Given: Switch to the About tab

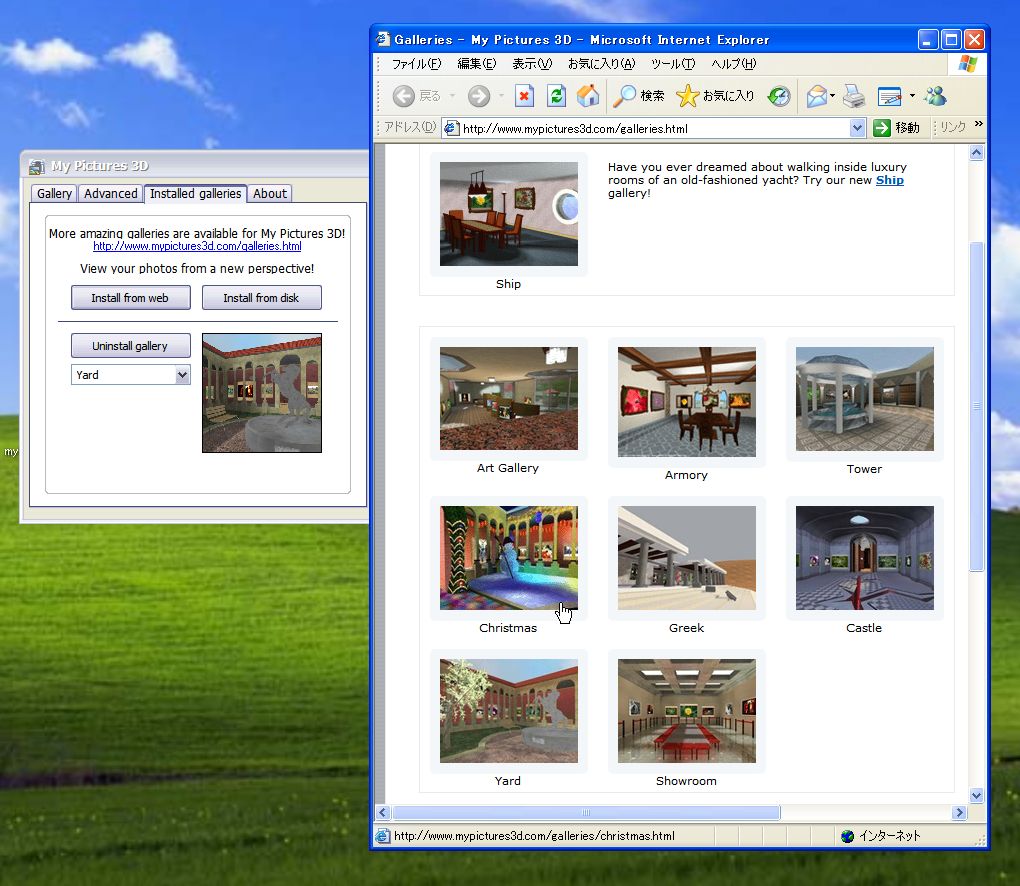Looking at the screenshot, I should click(270, 194).
